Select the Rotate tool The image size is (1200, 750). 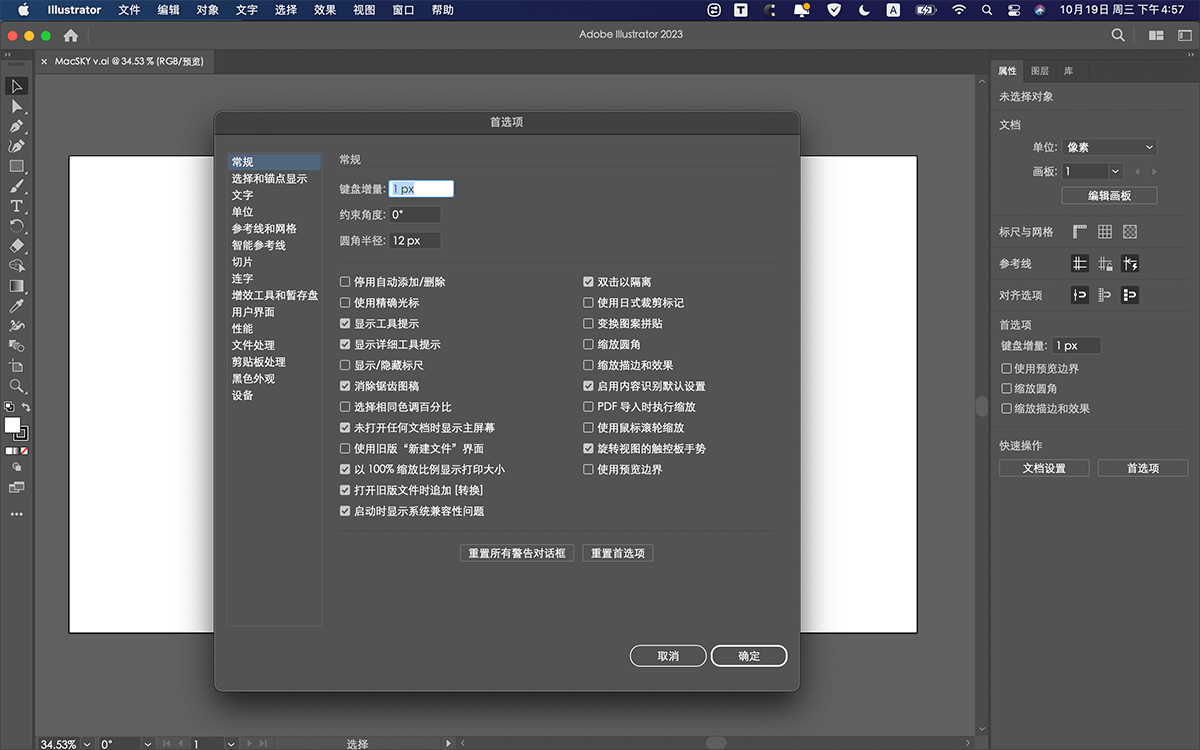coord(17,226)
